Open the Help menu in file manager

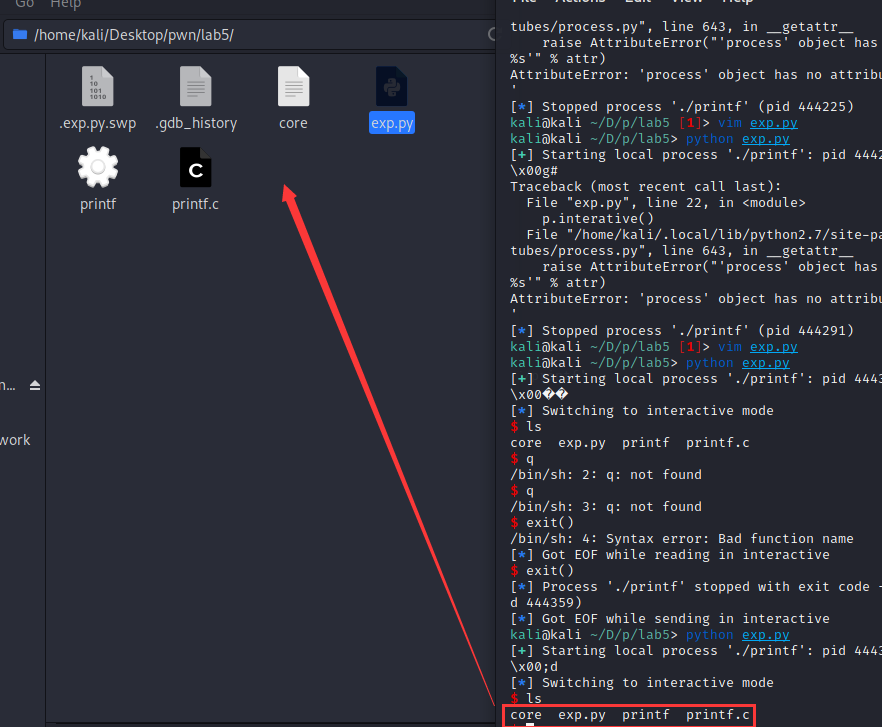pos(66,4)
